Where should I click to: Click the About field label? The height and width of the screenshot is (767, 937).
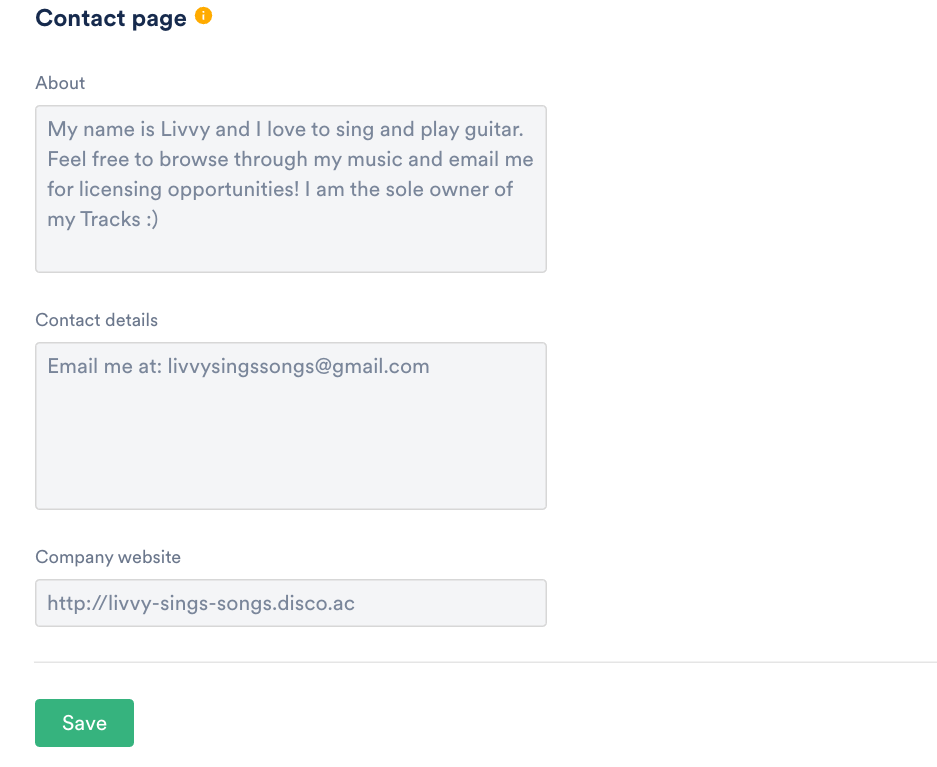pos(60,83)
